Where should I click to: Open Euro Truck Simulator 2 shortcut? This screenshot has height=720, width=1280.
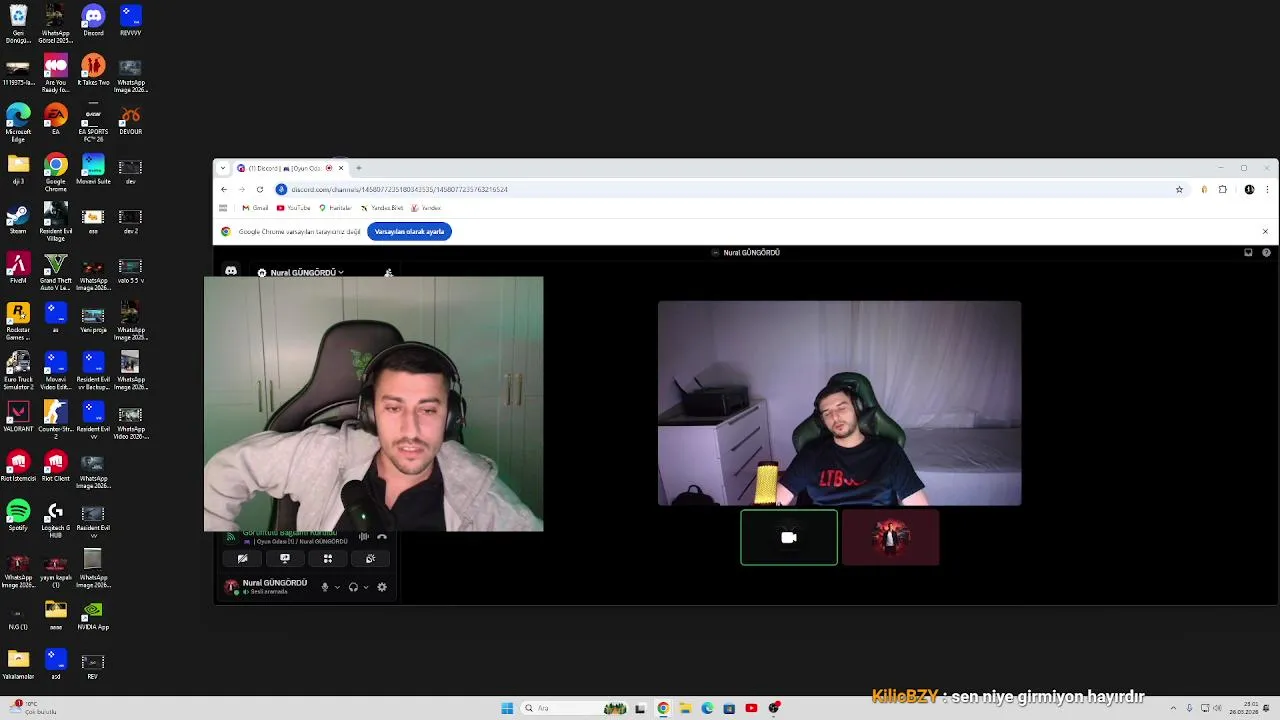pyautogui.click(x=18, y=370)
